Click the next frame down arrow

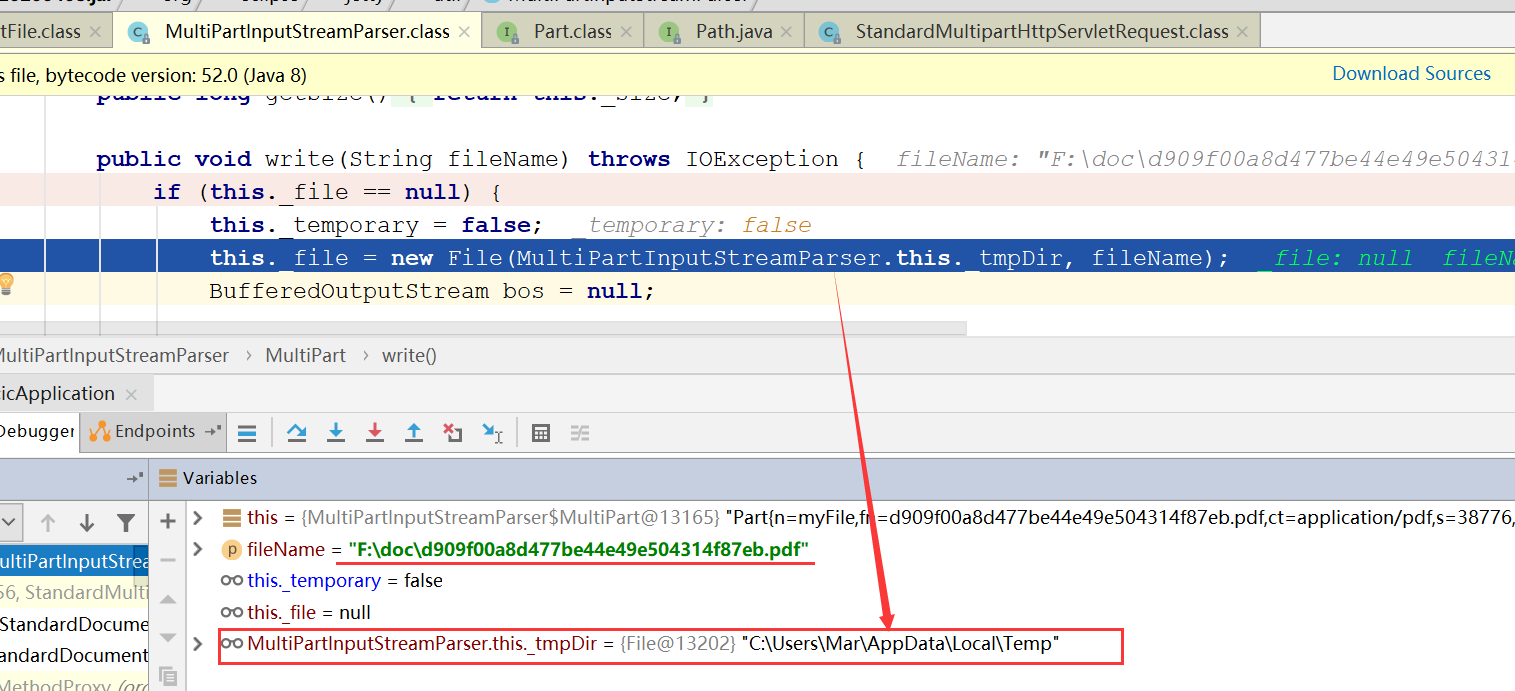tap(87, 522)
